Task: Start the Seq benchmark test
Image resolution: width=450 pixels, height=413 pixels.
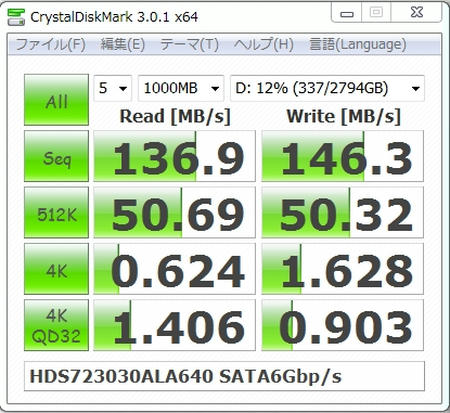Action: [56, 156]
